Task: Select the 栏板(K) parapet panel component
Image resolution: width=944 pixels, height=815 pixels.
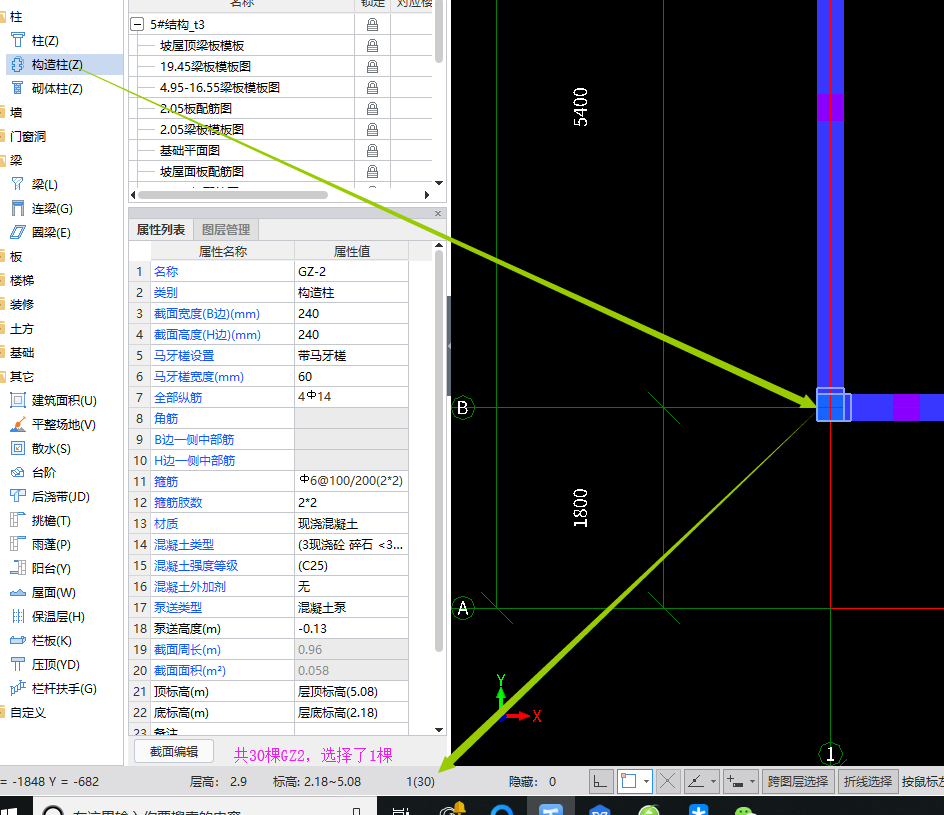Action: pyautogui.click(x=51, y=640)
